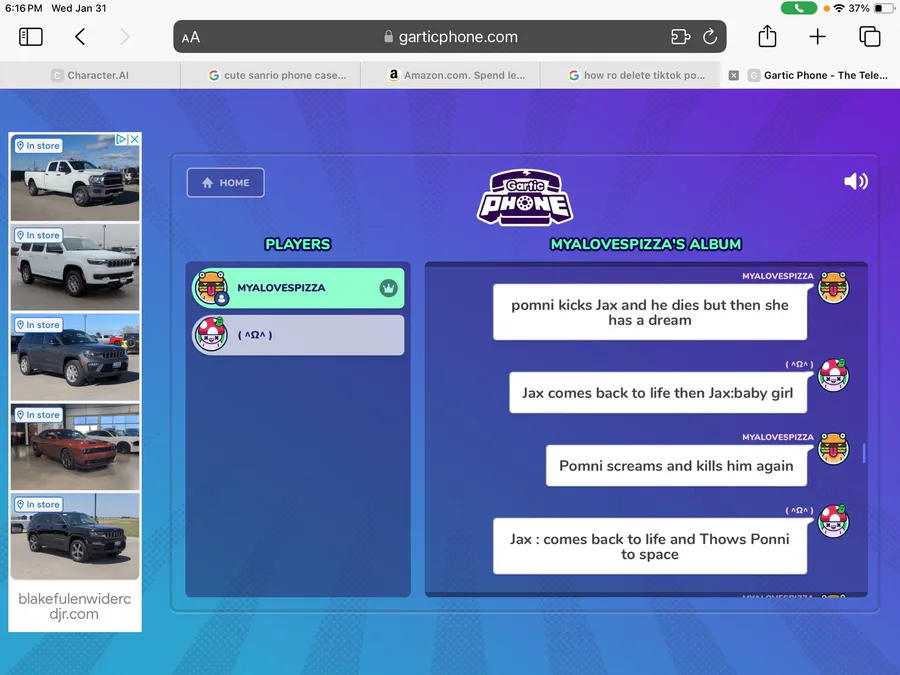
Task: Click the garticphone.com address field
Action: click(x=450, y=37)
